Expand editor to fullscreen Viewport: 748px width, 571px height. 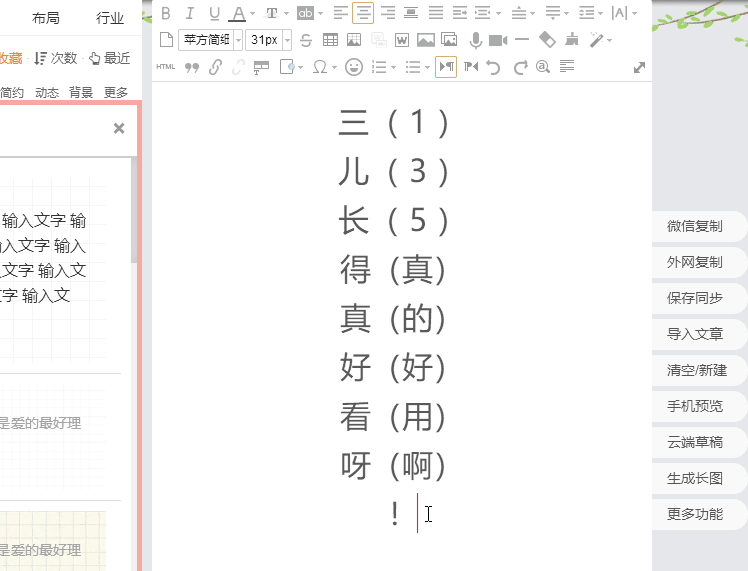click(639, 68)
